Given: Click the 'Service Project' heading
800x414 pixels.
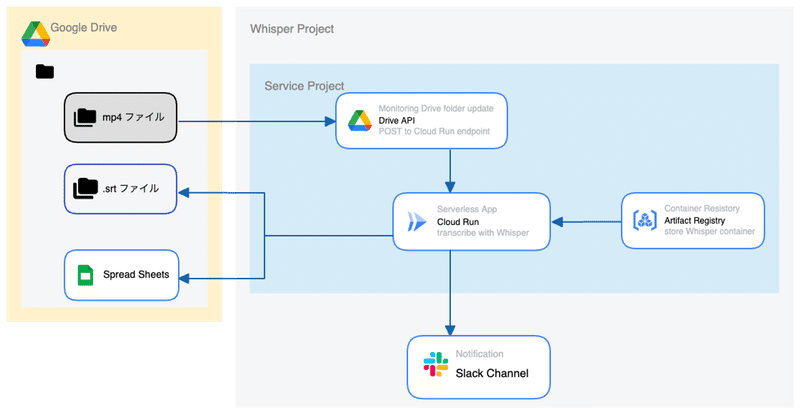Looking at the screenshot, I should (x=304, y=86).
